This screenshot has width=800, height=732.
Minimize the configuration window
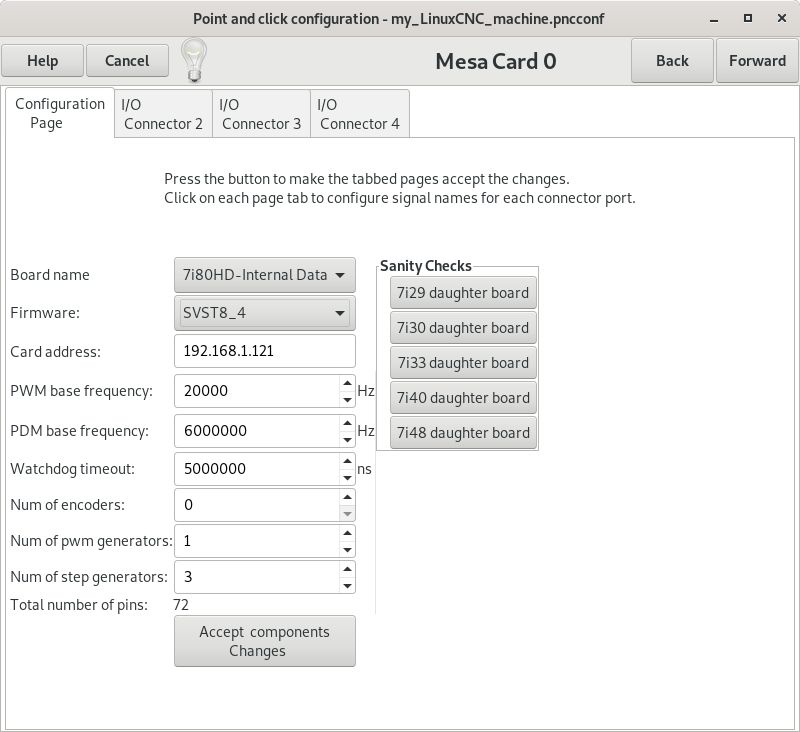tap(714, 19)
